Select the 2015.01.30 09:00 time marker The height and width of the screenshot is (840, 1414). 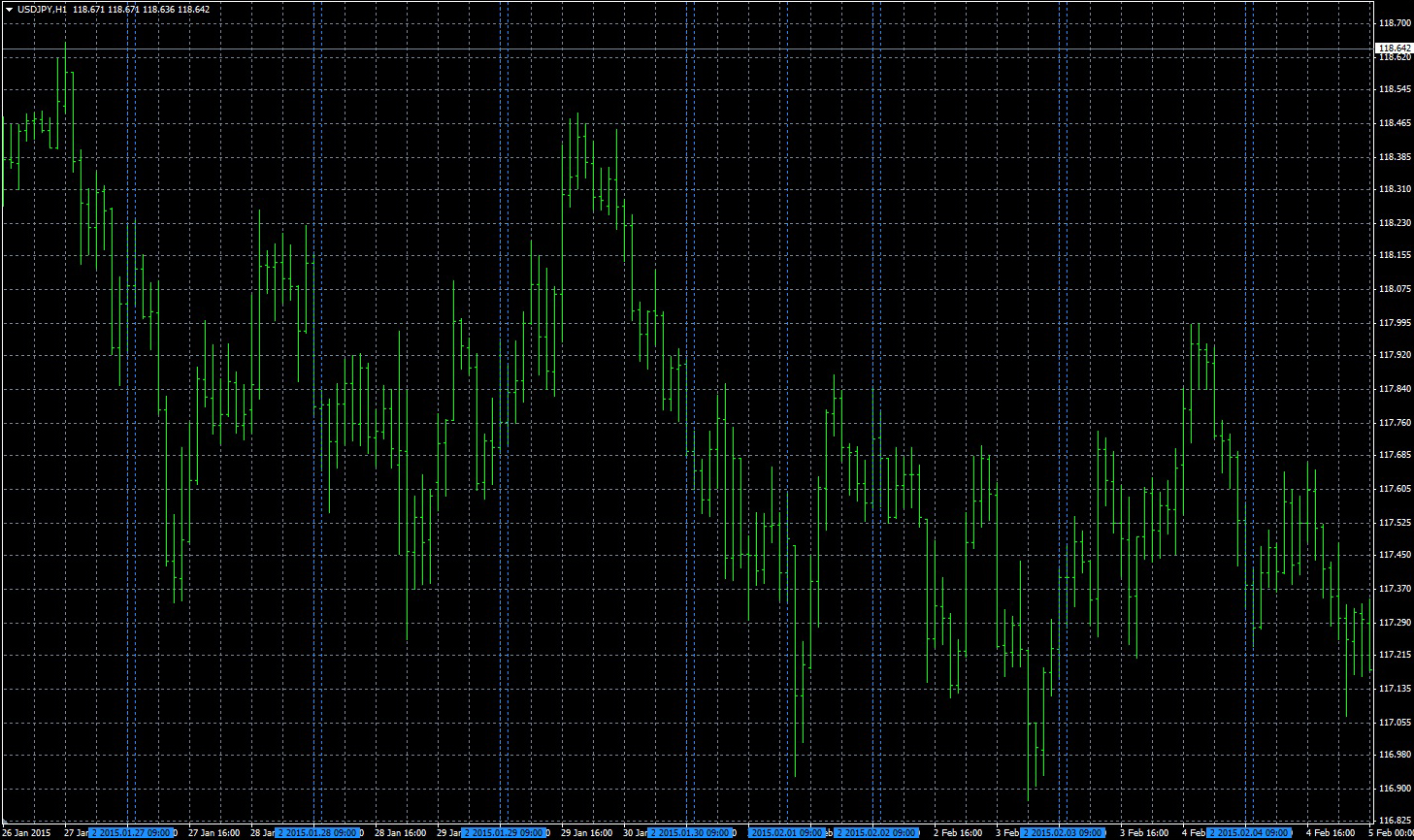click(x=690, y=832)
